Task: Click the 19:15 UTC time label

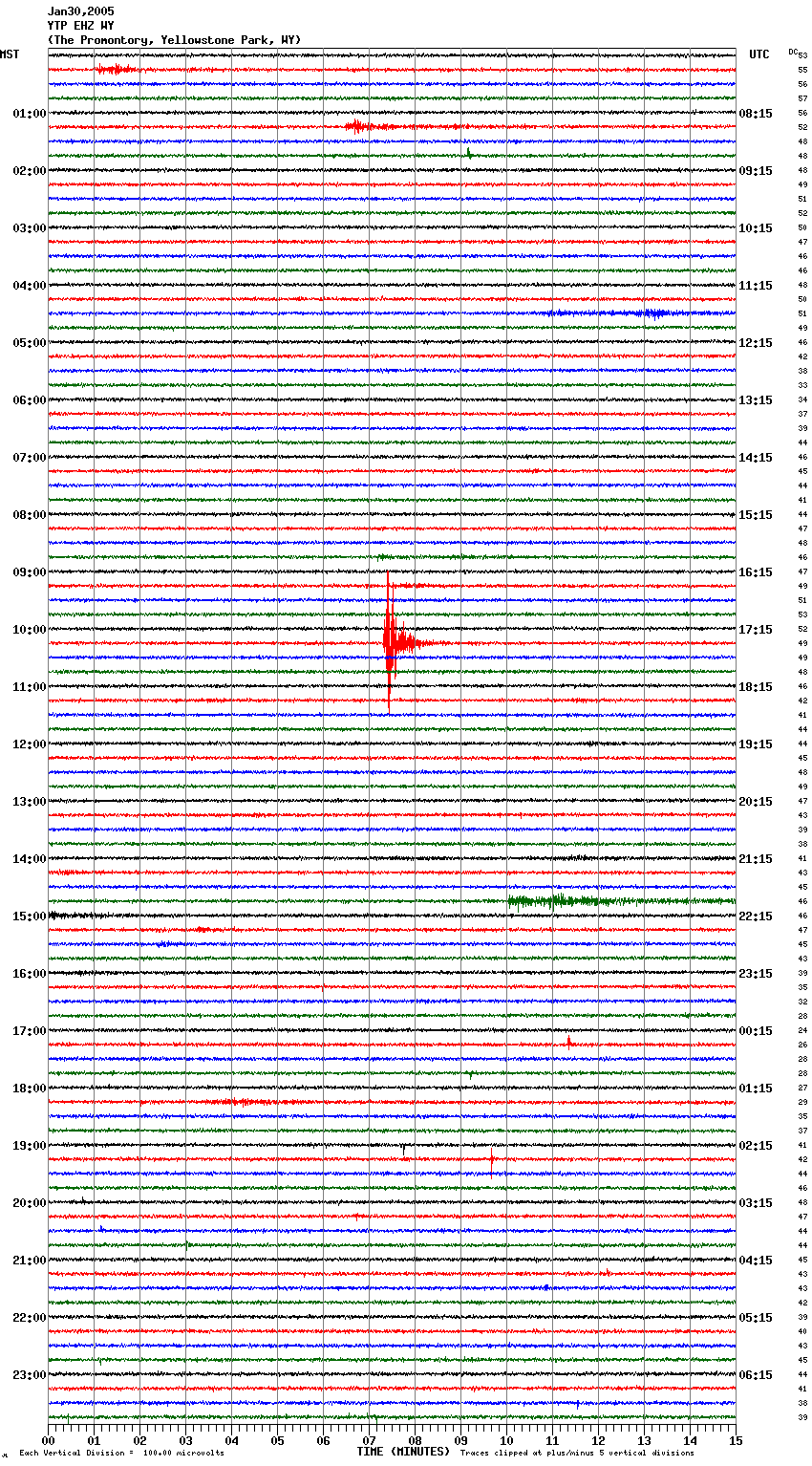Action: [x=756, y=744]
